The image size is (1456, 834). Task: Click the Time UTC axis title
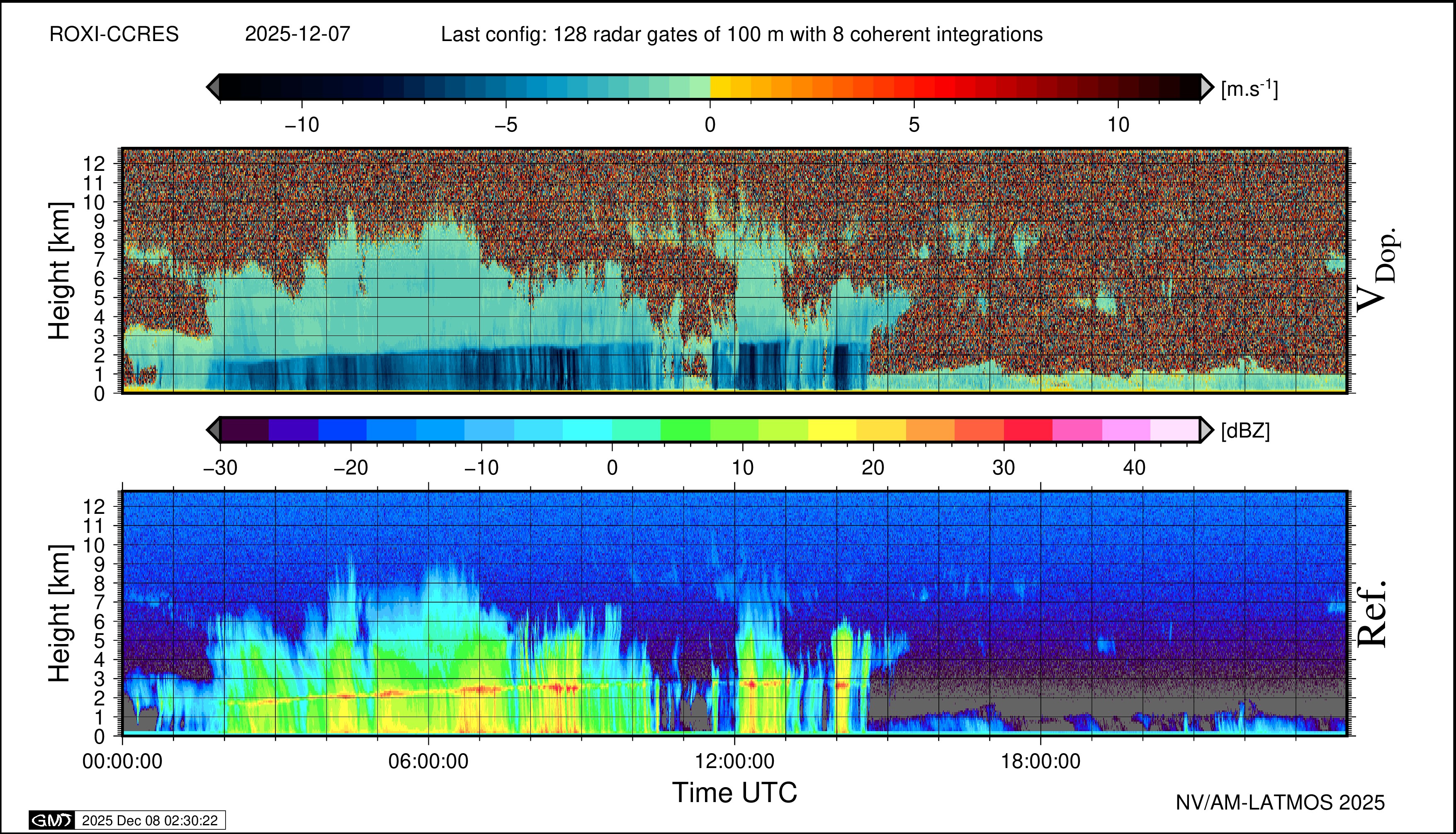[x=734, y=793]
